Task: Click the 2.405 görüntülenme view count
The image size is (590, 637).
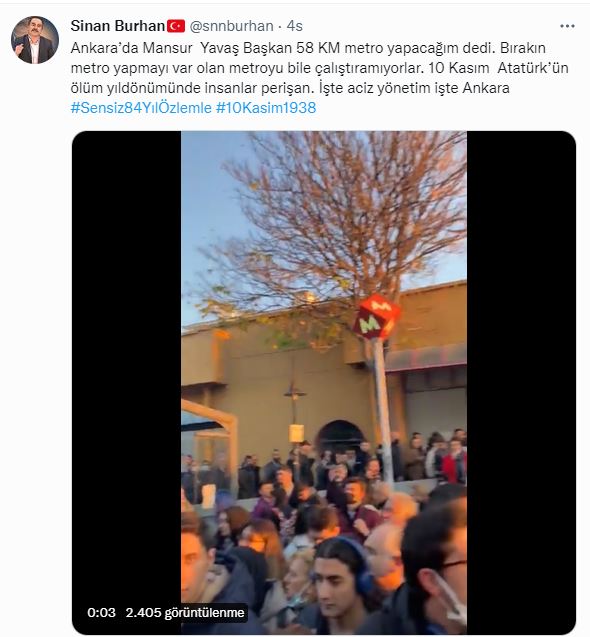Action: coord(185,613)
